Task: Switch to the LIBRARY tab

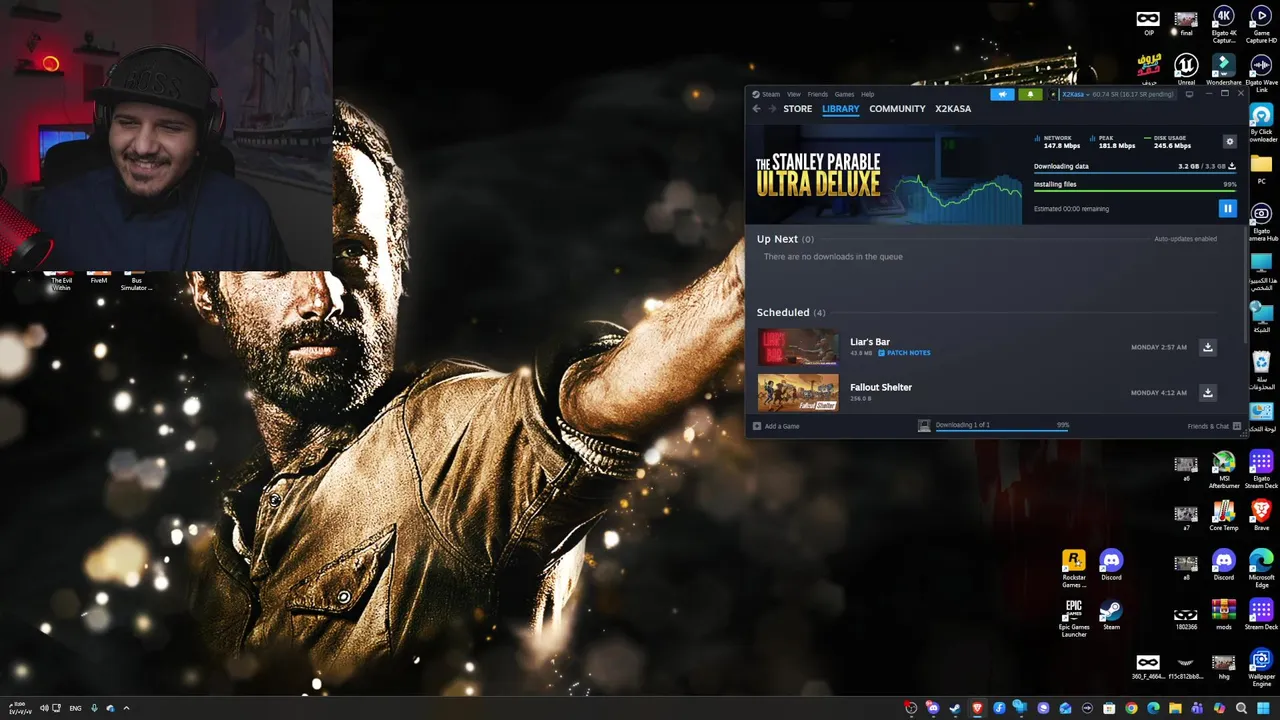Action: [x=841, y=109]
